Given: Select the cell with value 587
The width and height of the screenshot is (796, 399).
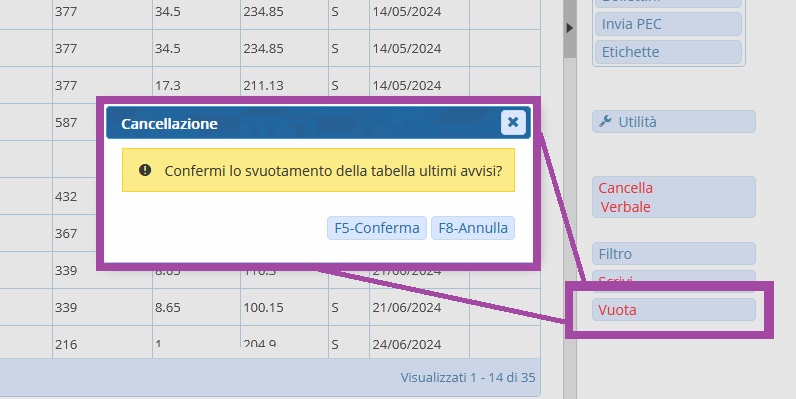Looking at the screenshot, I should tap(75, 122).
